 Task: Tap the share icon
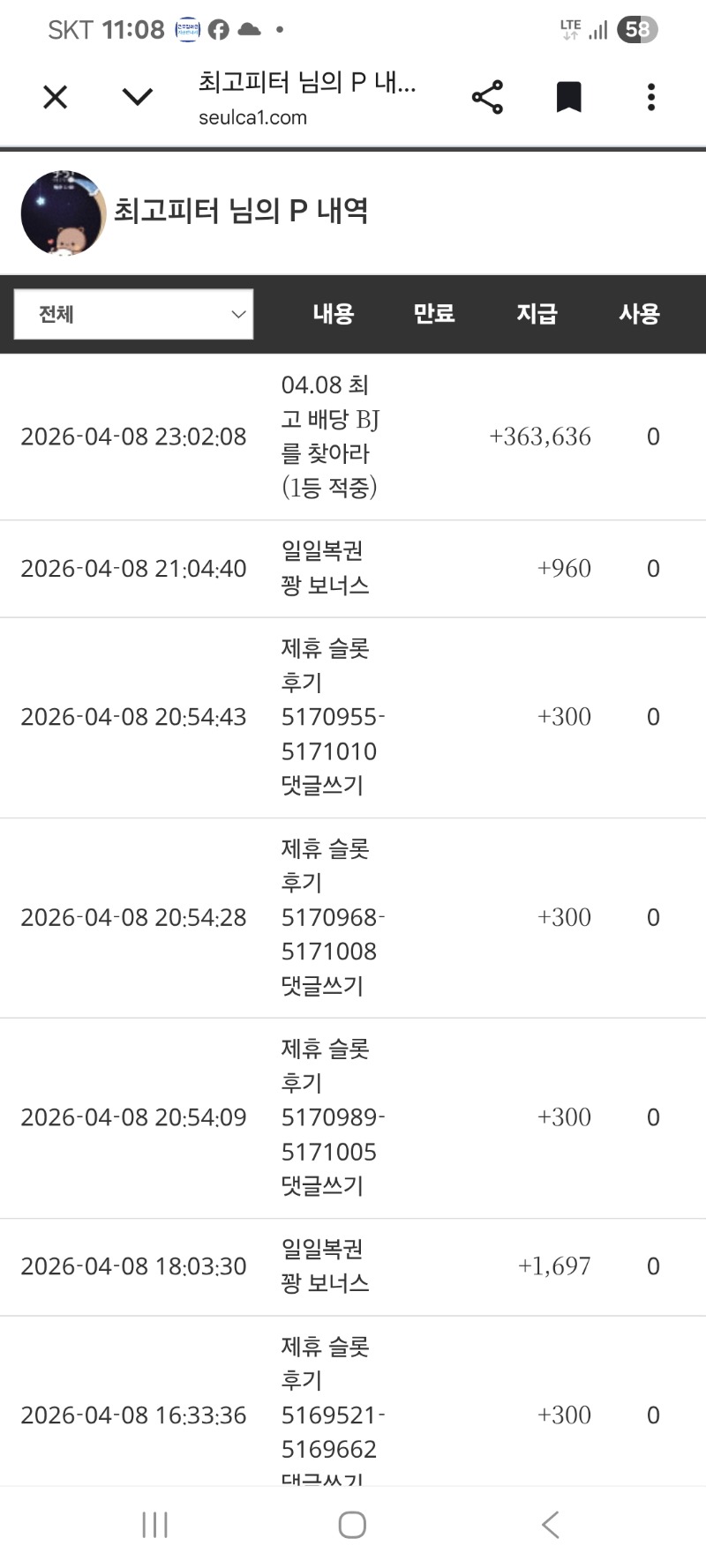[x=487, y=97]
